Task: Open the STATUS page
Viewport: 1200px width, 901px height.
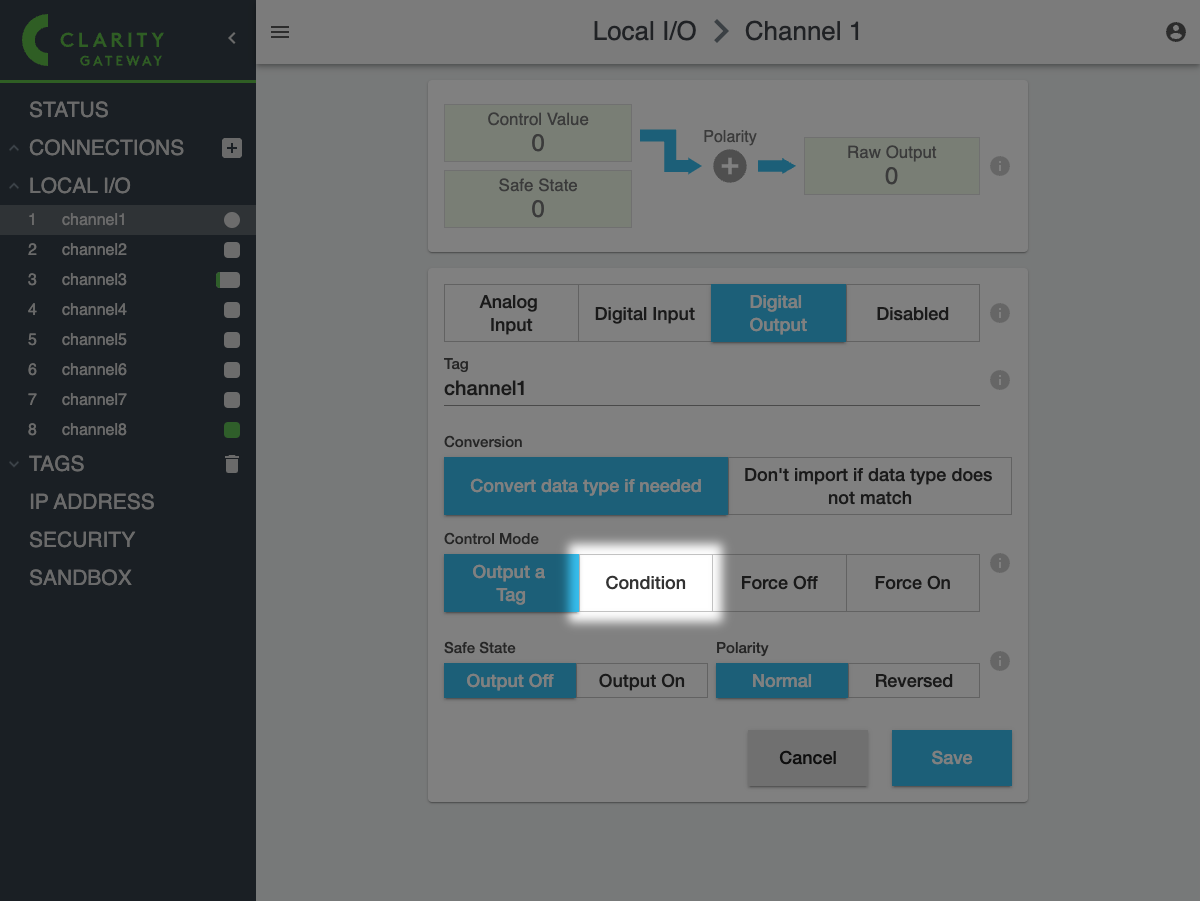Action: tap(69, 110)
